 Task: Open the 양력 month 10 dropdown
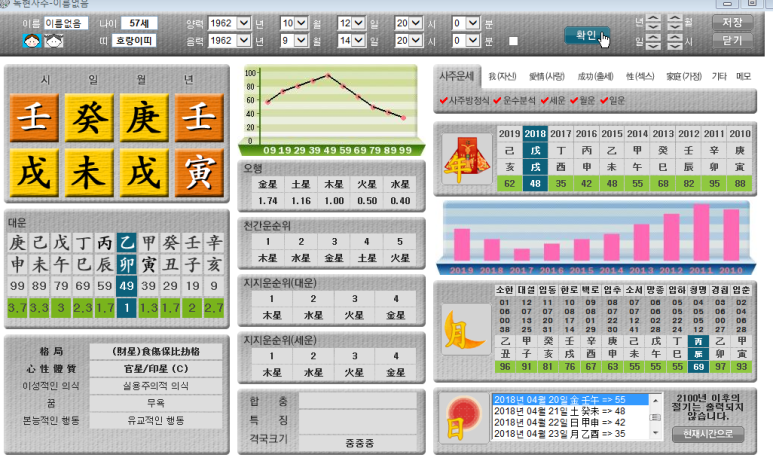301,23
